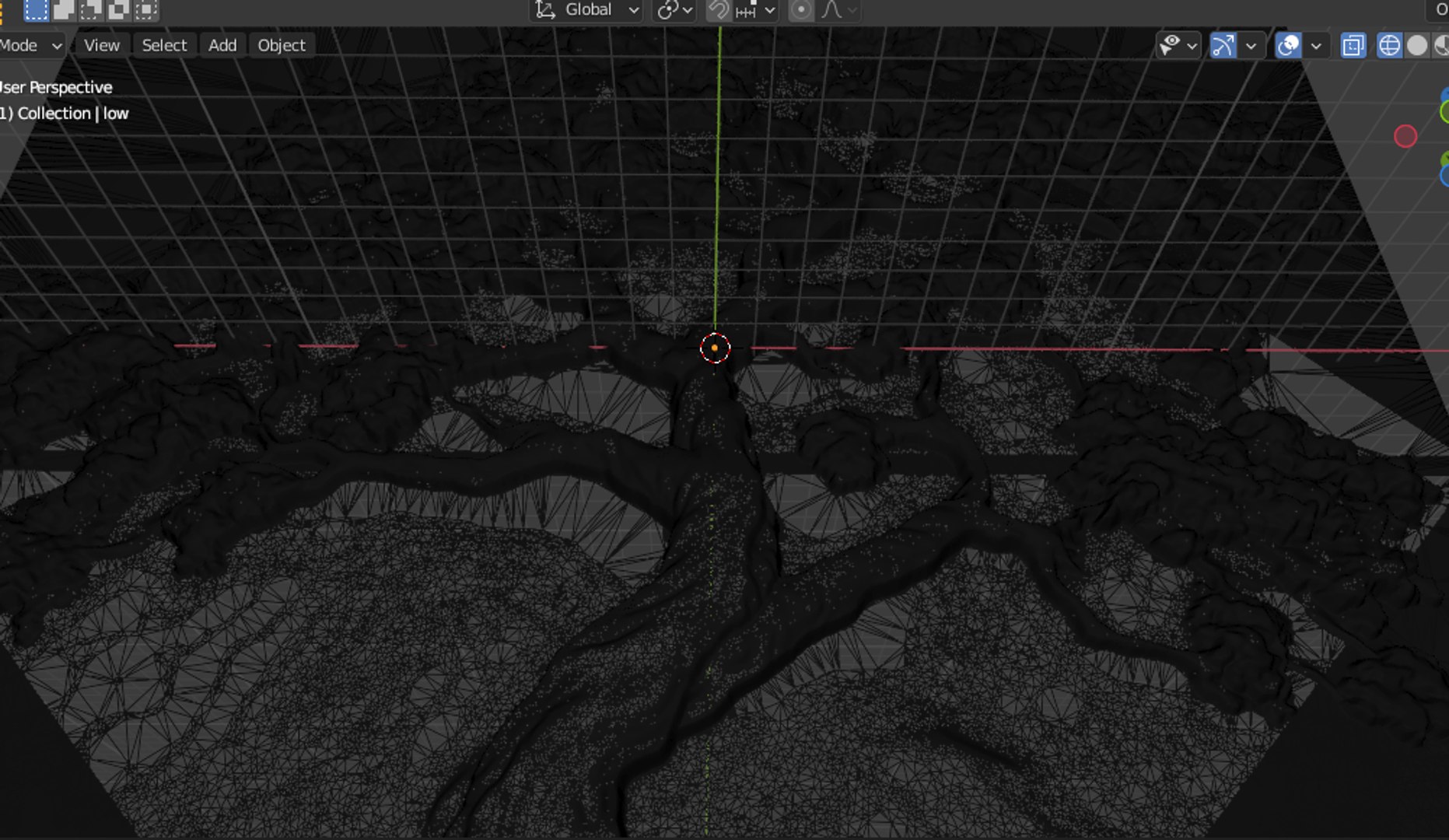
Task: Open the Object menu
Action: tap(282, 45)
